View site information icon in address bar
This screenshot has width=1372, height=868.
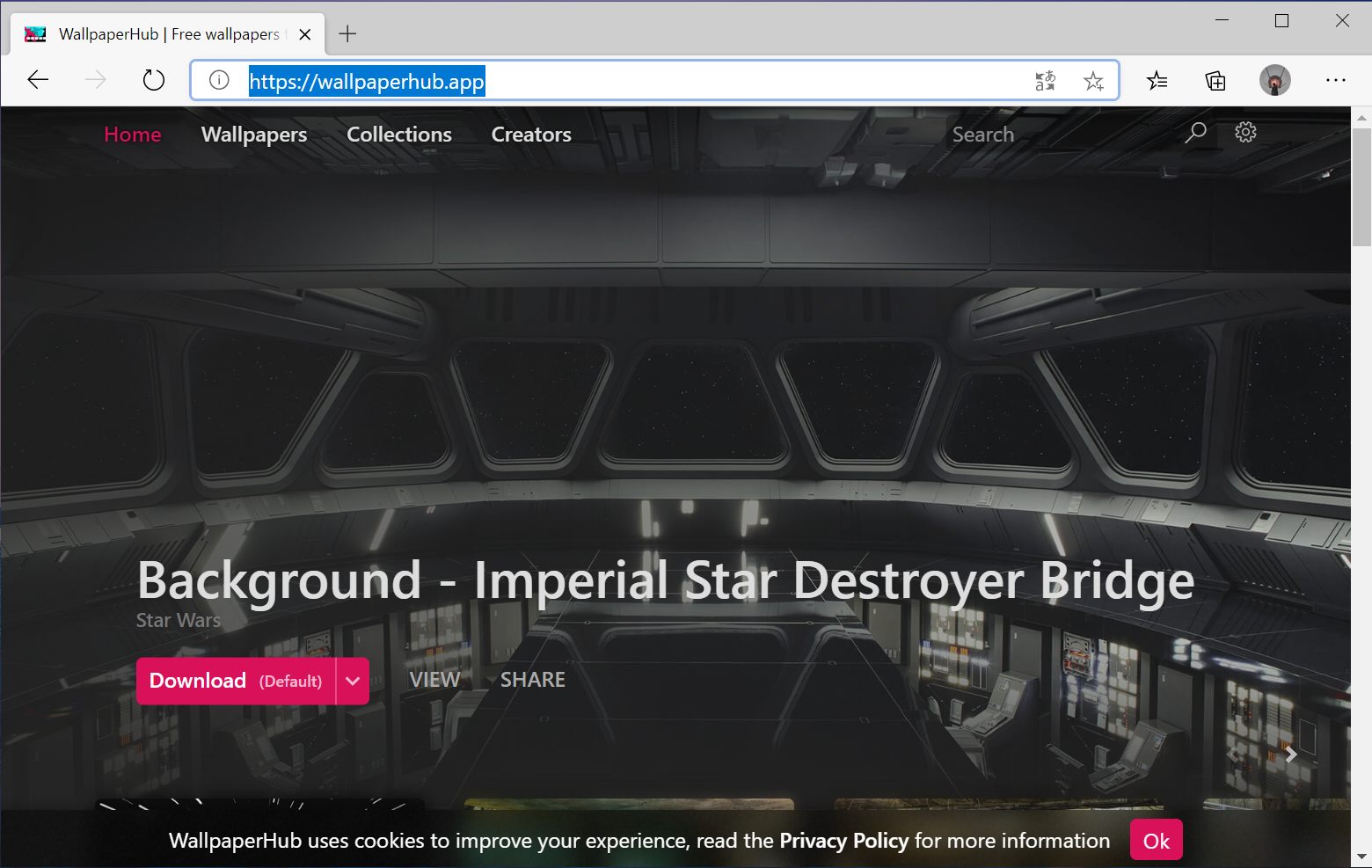(x=219, y=81)
